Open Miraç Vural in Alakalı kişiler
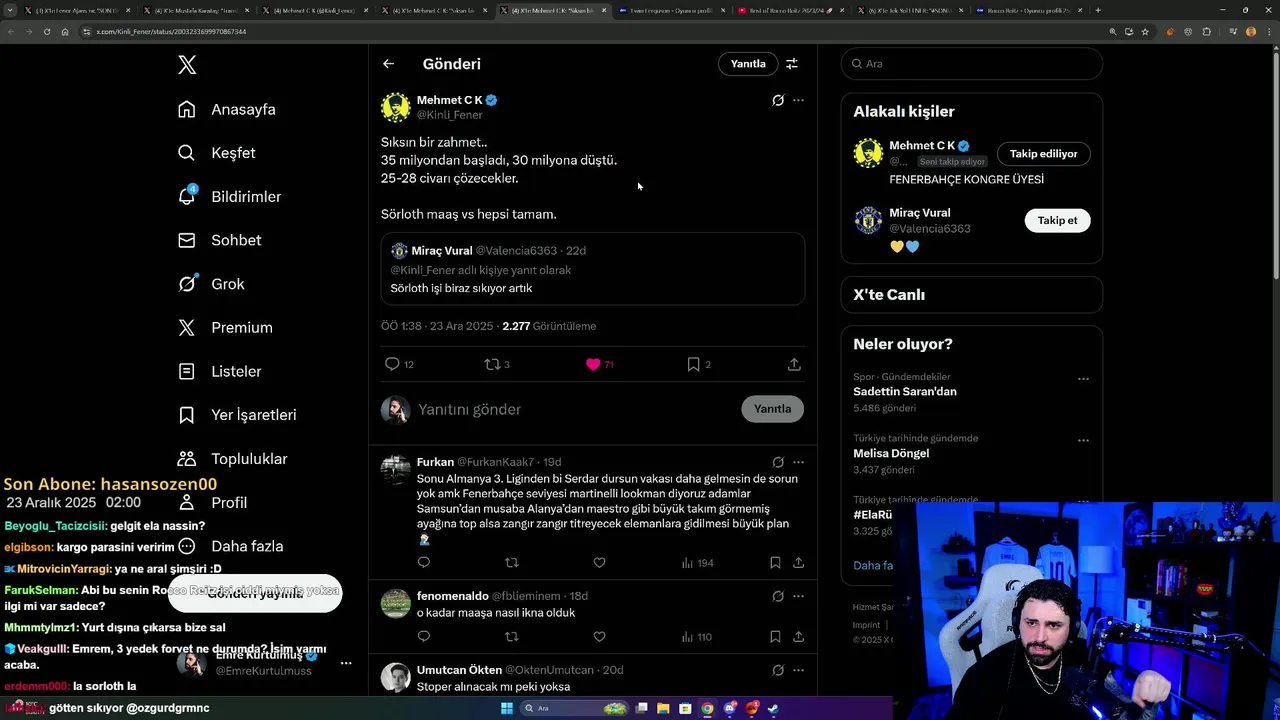Image resolution: width=1280 pixels, height=720 pixels. tap(920, 213)
